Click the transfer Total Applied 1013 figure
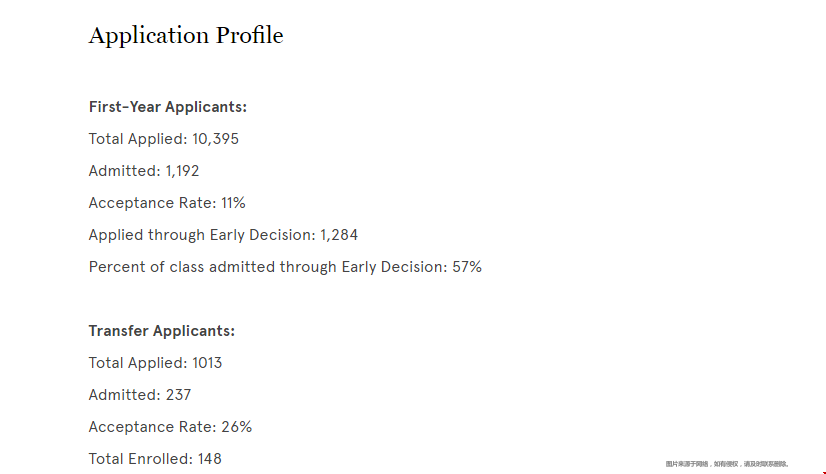This screenshot has width=826, height=474. click(207, 363)
